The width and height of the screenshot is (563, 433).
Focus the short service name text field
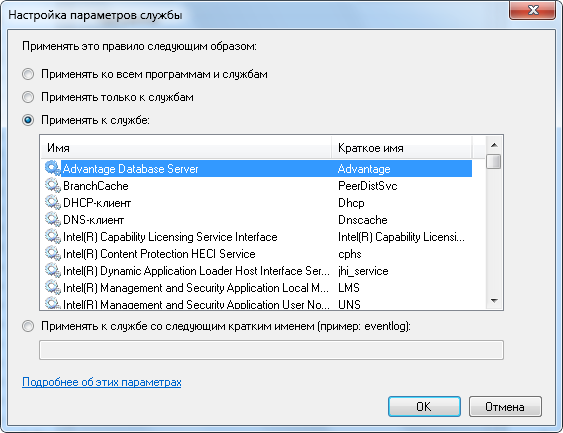(271, 350)
